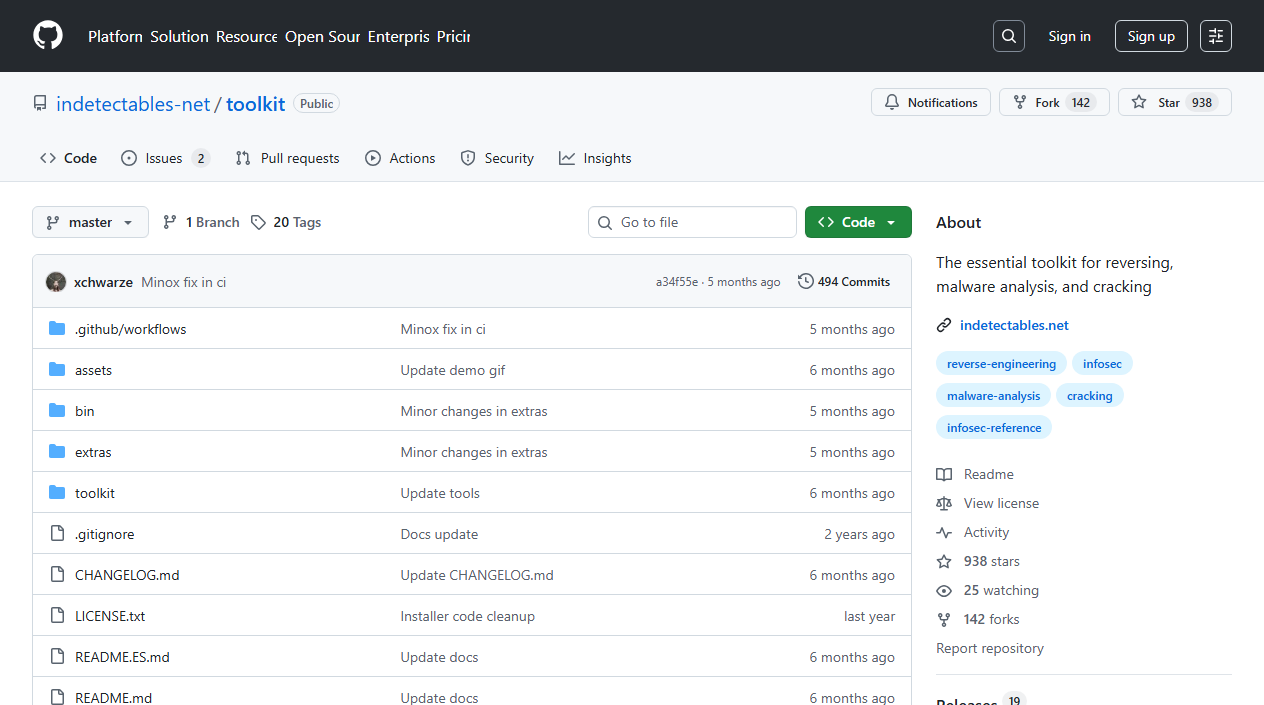Open the Platform menu in header
Screen dimensions: 1264x705
[115, 36]
